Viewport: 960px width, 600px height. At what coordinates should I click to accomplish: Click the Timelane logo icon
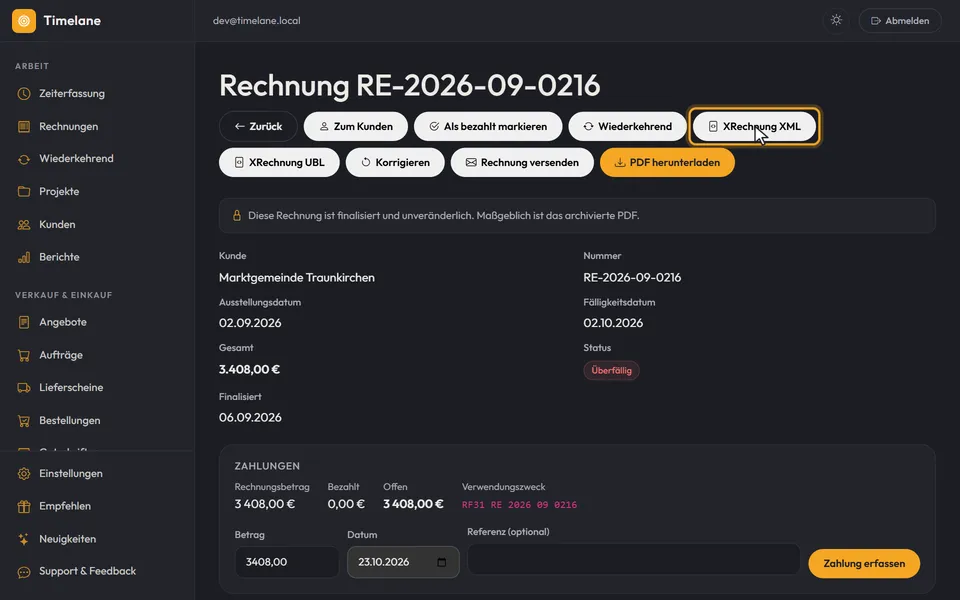click(x=24, y=21)
